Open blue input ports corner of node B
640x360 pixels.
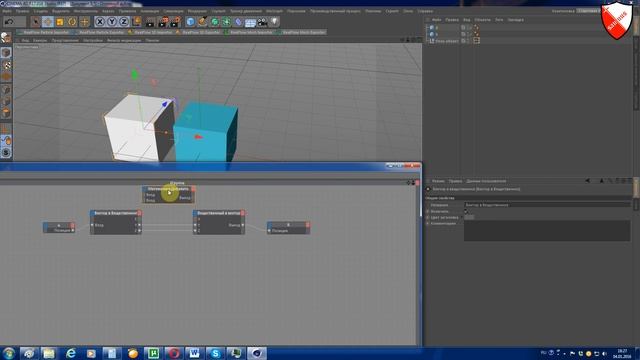[x=269, y=224]
